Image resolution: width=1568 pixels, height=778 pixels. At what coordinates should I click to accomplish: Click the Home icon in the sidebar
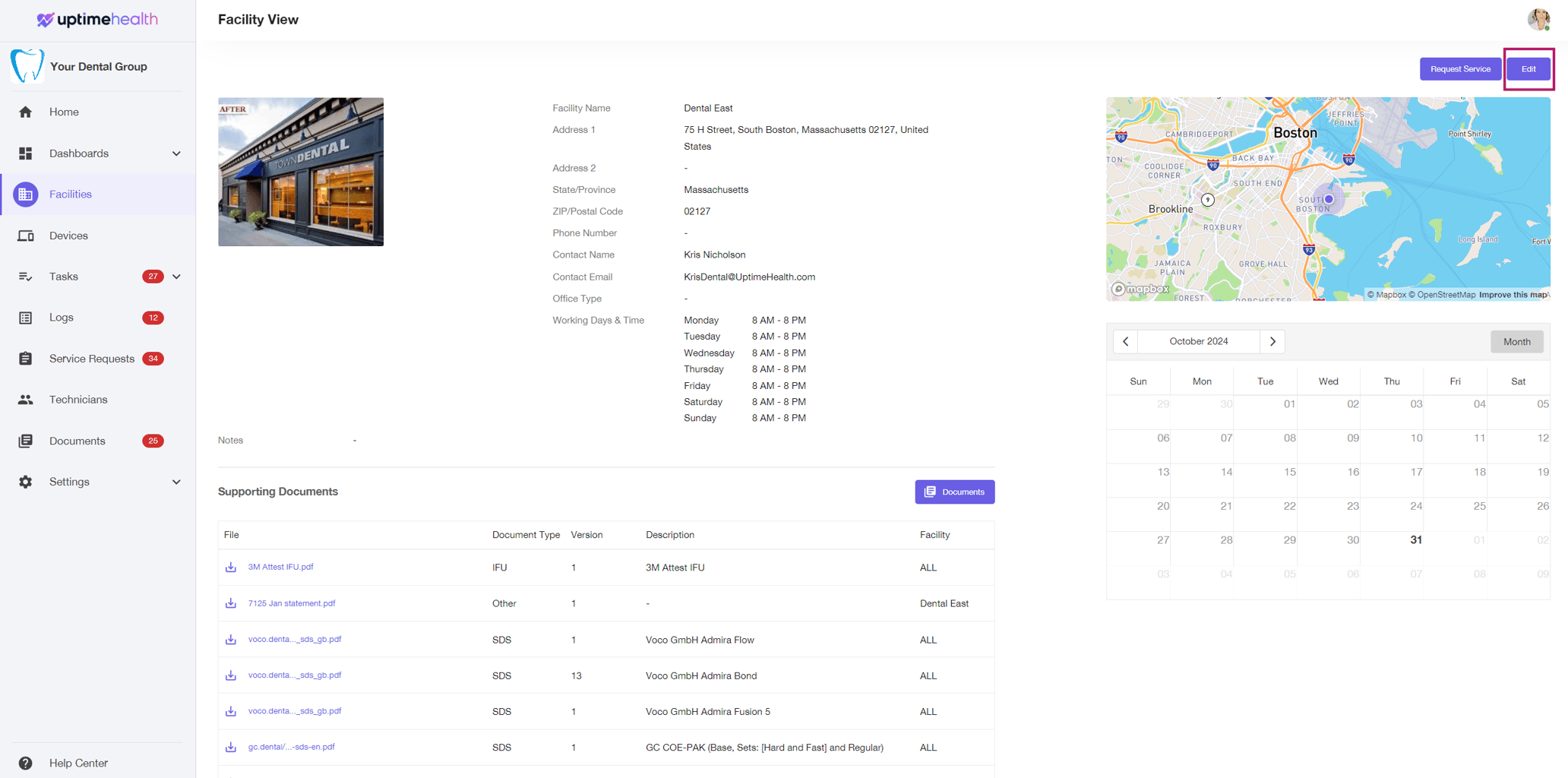25,112
